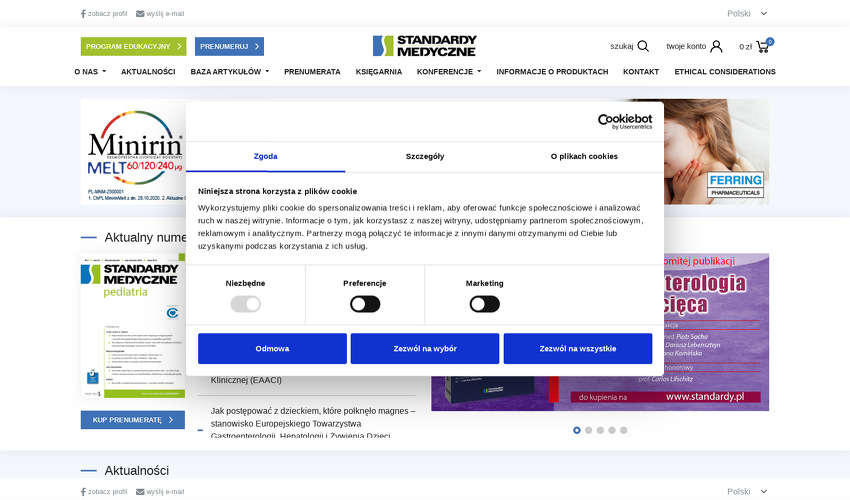Click the Cookiebot logo
Screen dimensions: 850x500
624,121
